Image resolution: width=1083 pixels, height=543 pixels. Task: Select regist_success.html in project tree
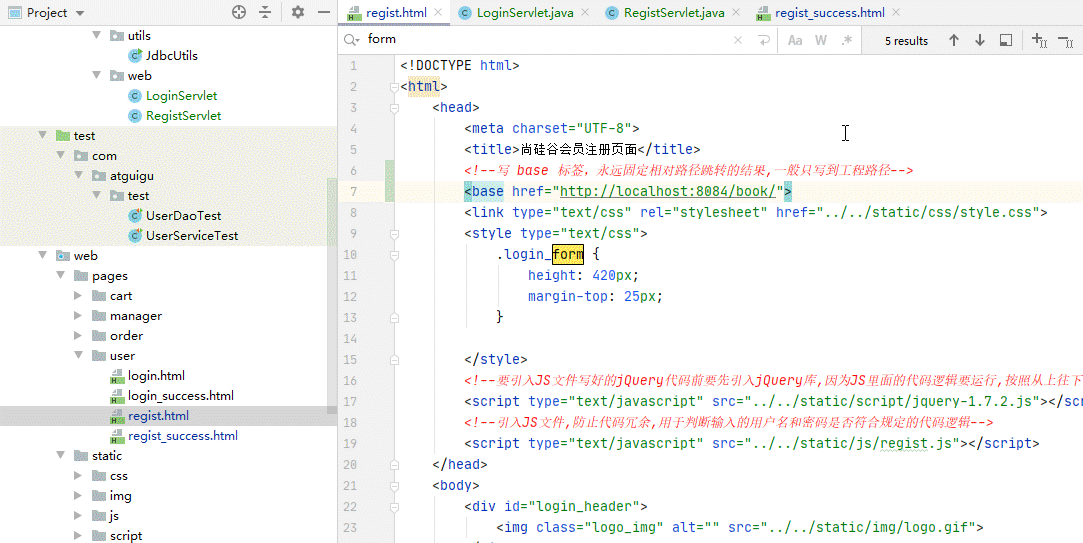(182, 436)
